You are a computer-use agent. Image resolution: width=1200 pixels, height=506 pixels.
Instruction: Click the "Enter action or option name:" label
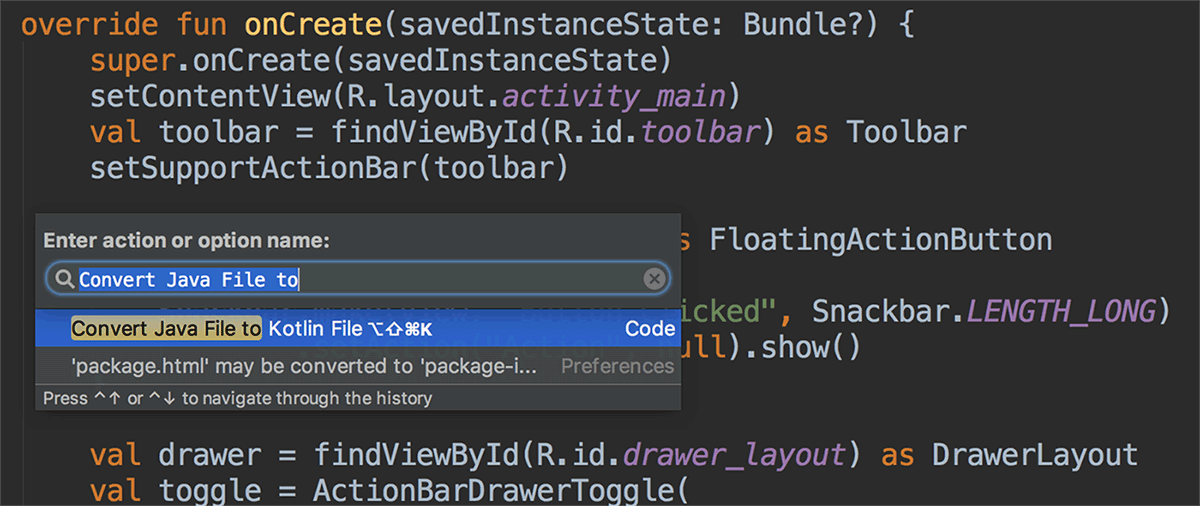(187, 241)
